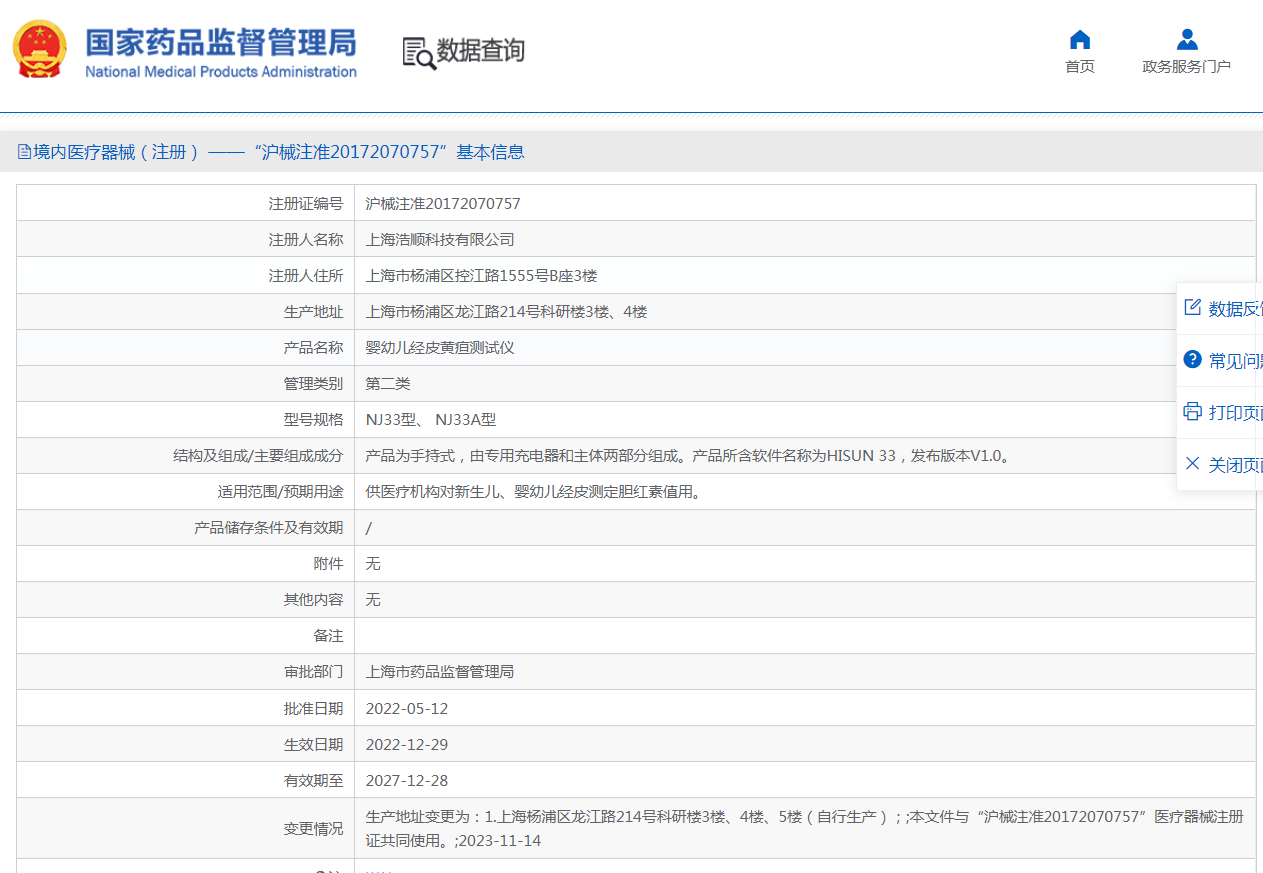Click the 注册证编号 label cell

[x=185, y=203]
